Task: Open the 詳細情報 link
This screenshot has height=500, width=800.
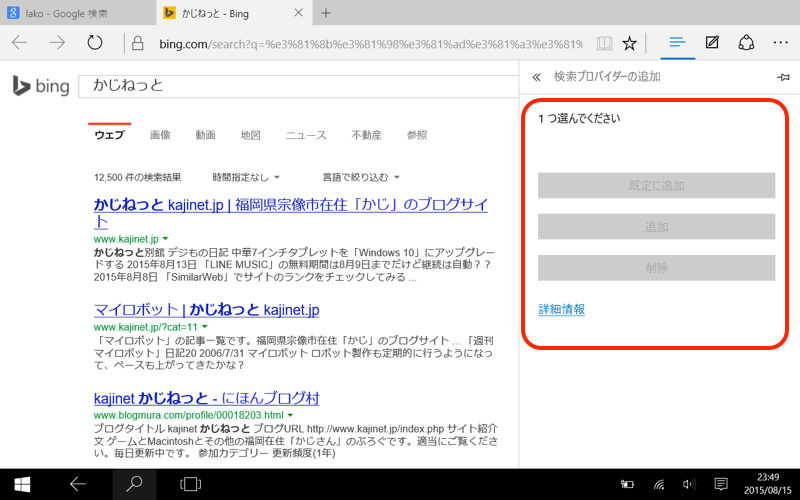Action: [561, 310]
